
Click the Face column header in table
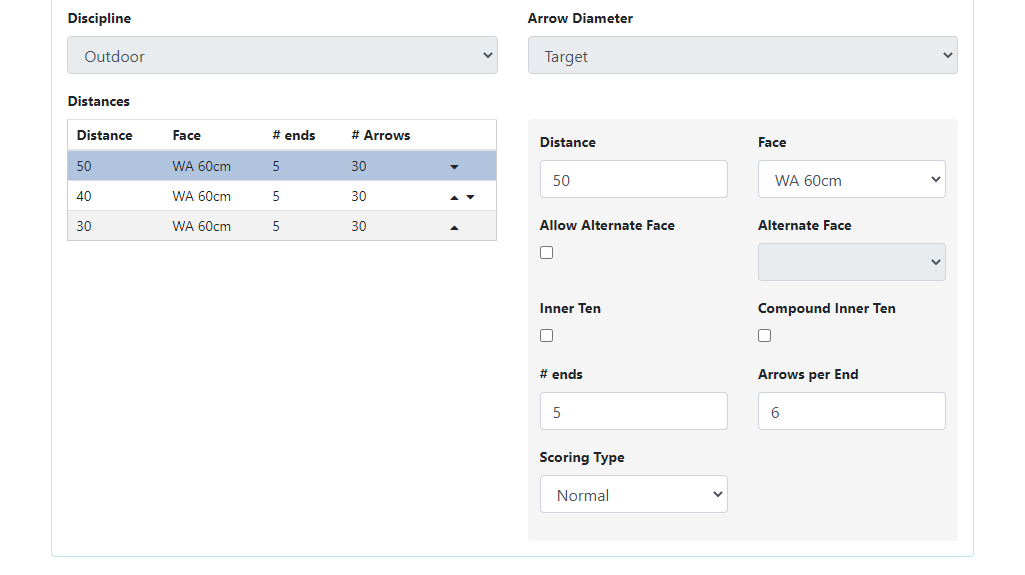(x=186, y=135)
